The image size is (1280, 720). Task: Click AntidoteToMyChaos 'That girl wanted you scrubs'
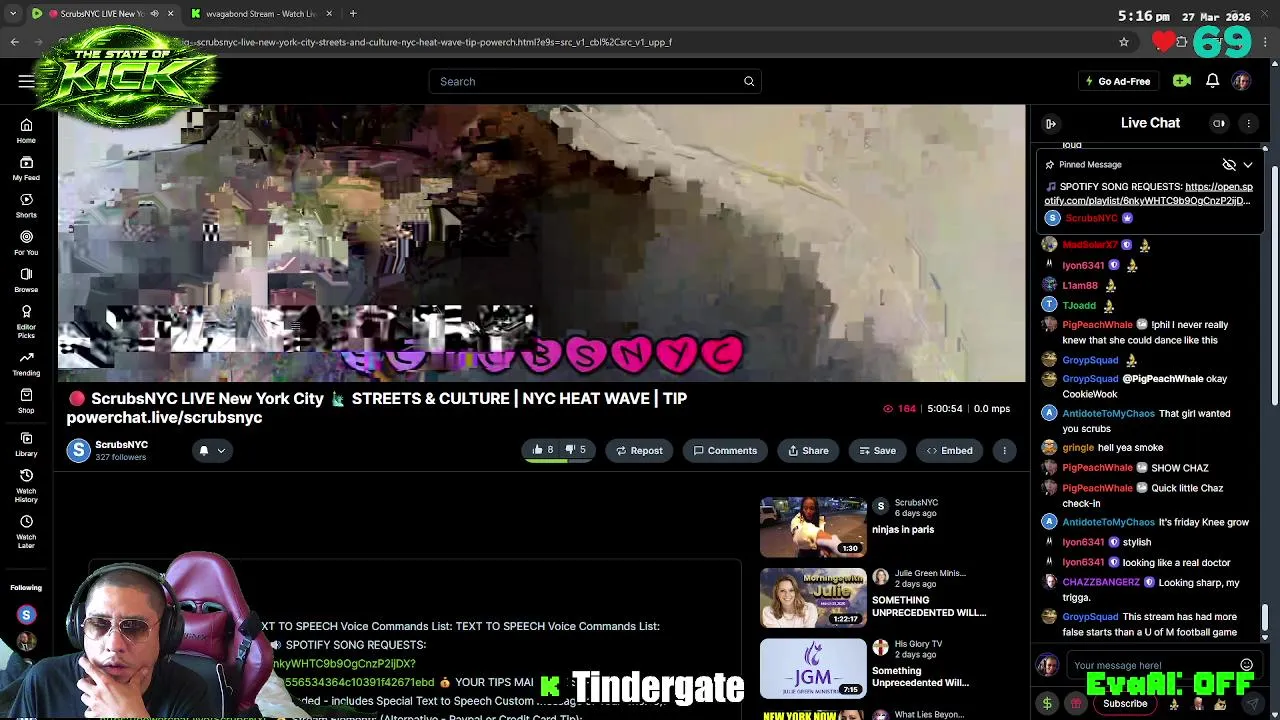[1146, 421]
